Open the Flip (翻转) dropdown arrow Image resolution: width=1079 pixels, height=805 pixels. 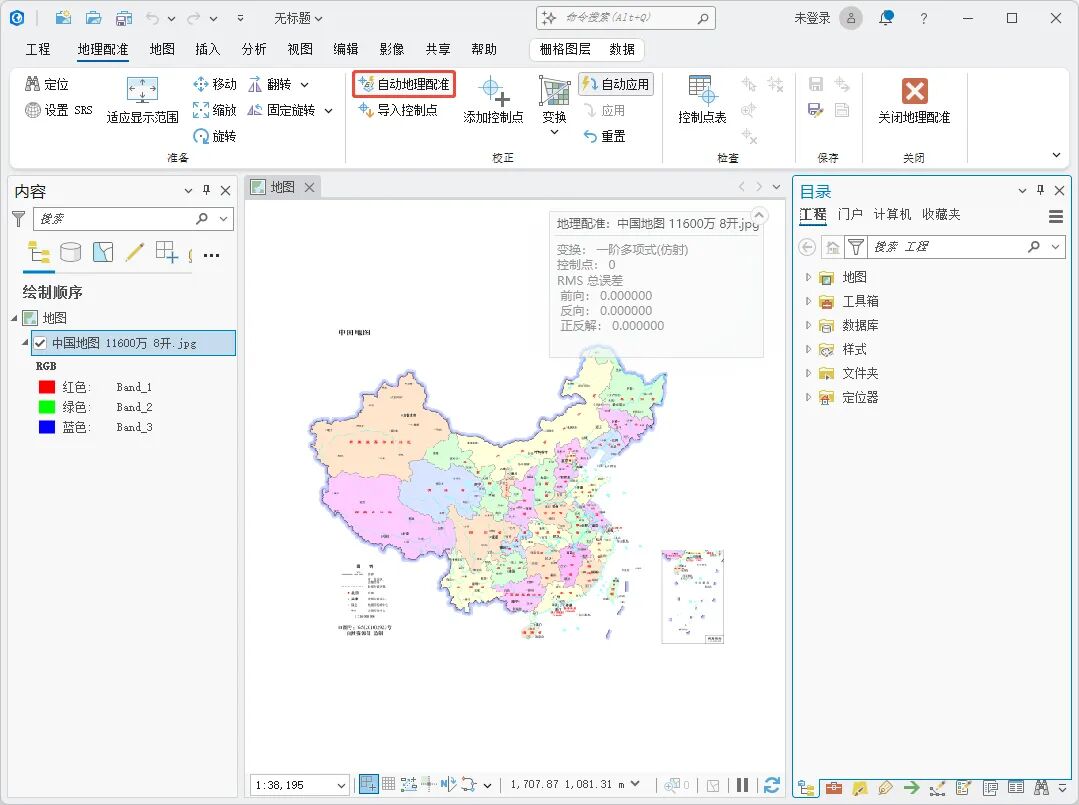point(305,85)
